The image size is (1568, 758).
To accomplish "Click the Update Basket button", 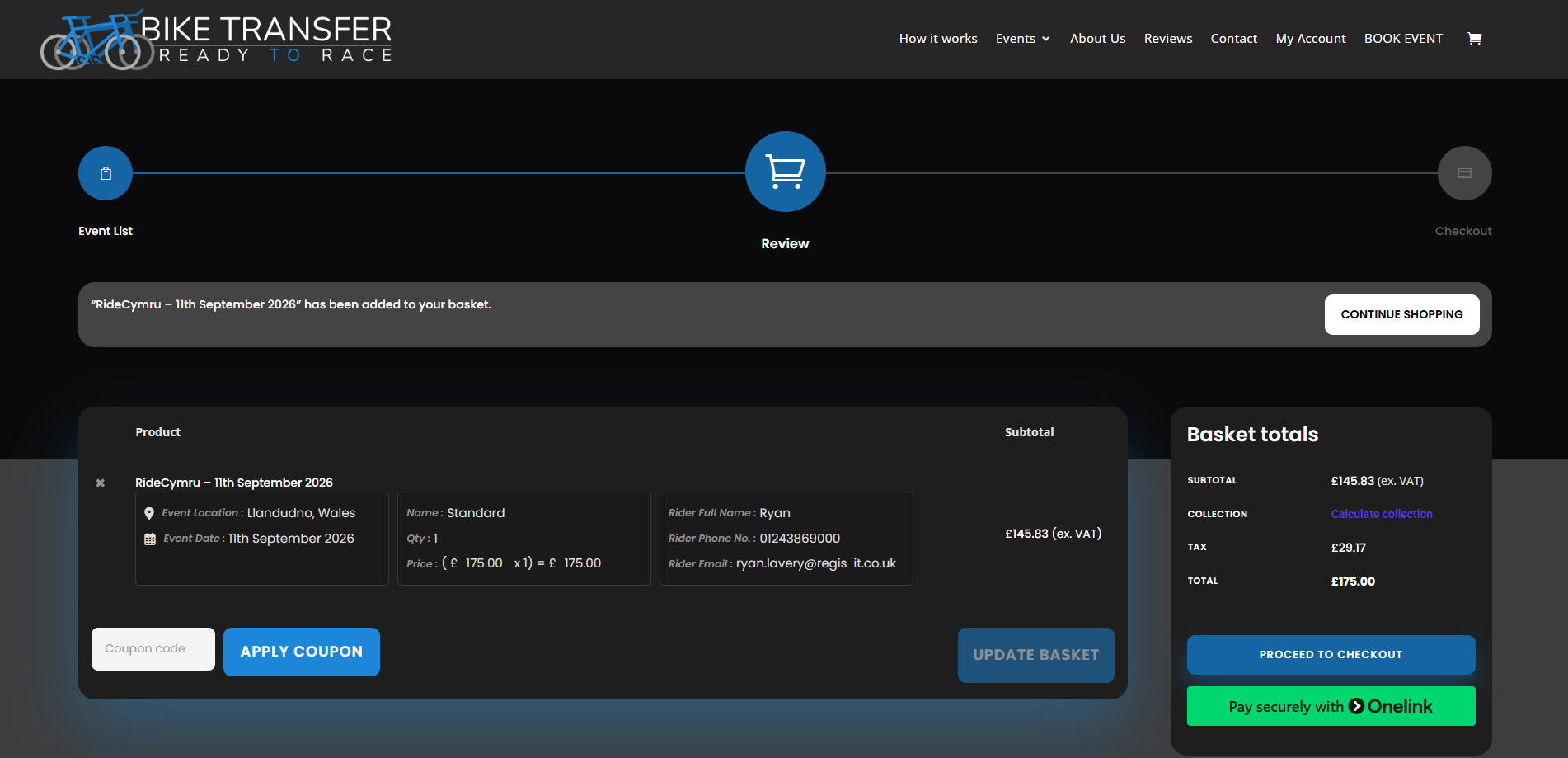I will [x=1036, y=655].
